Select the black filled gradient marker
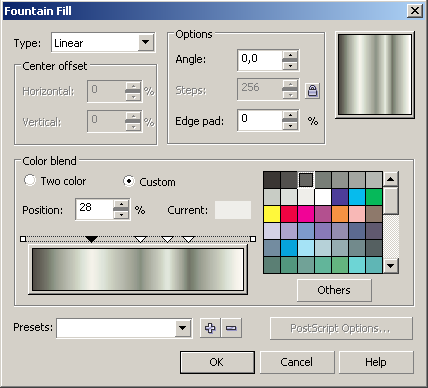428x388 pixels. (x=91, y=239)
